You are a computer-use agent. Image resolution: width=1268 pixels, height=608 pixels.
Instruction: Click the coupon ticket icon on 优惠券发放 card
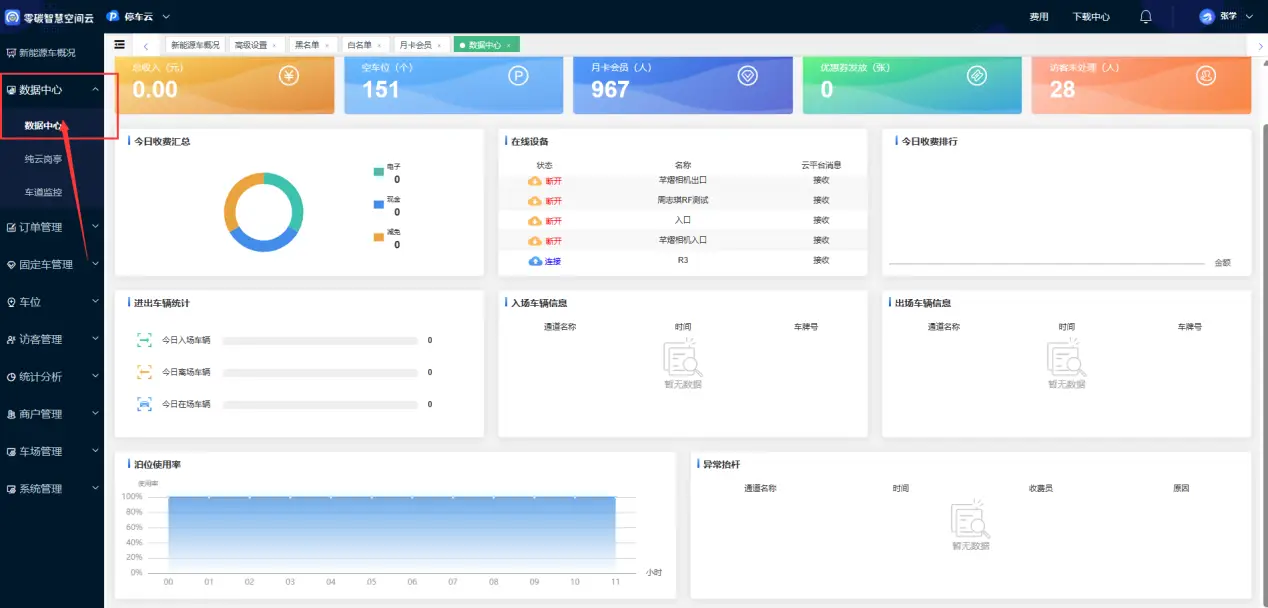[x=977, y=76]
